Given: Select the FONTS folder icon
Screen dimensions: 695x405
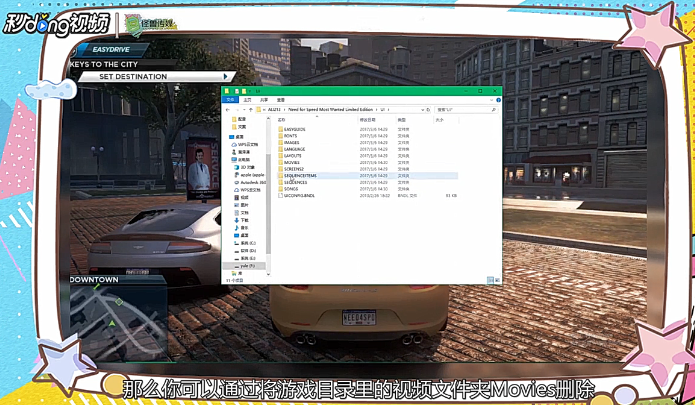Looking at the screenshot, I should tap(281, 136).
